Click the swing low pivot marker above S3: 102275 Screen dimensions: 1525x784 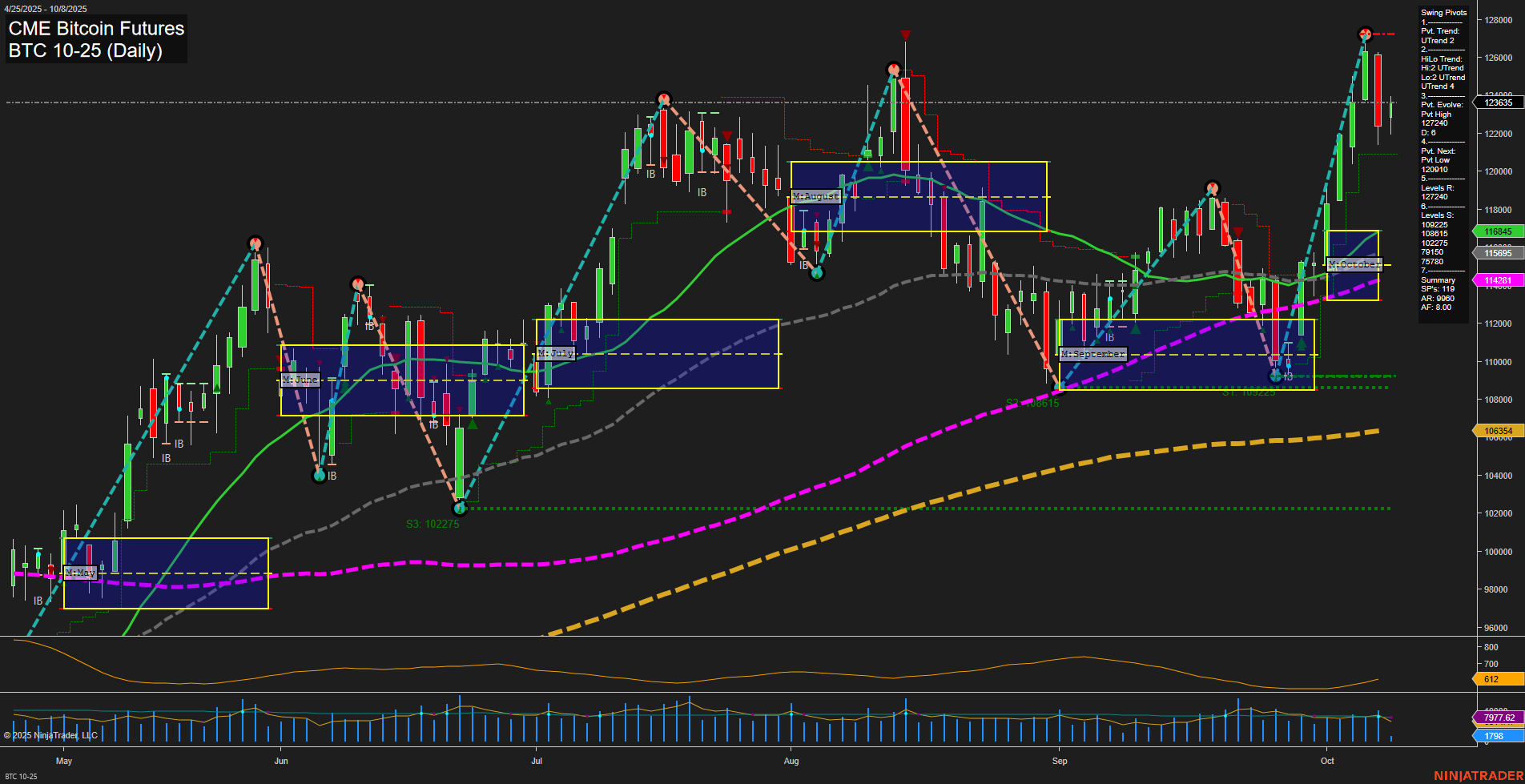pos(459,508)
